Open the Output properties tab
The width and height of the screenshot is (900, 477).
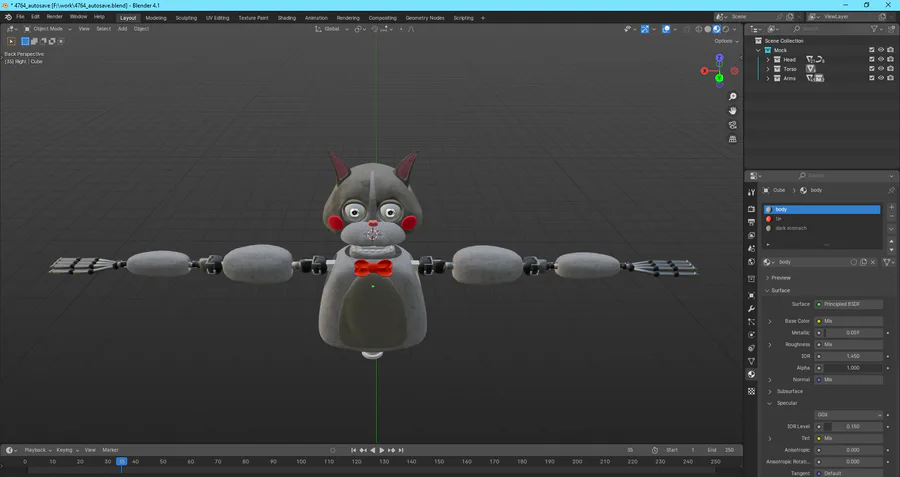(x=751, y=222)
